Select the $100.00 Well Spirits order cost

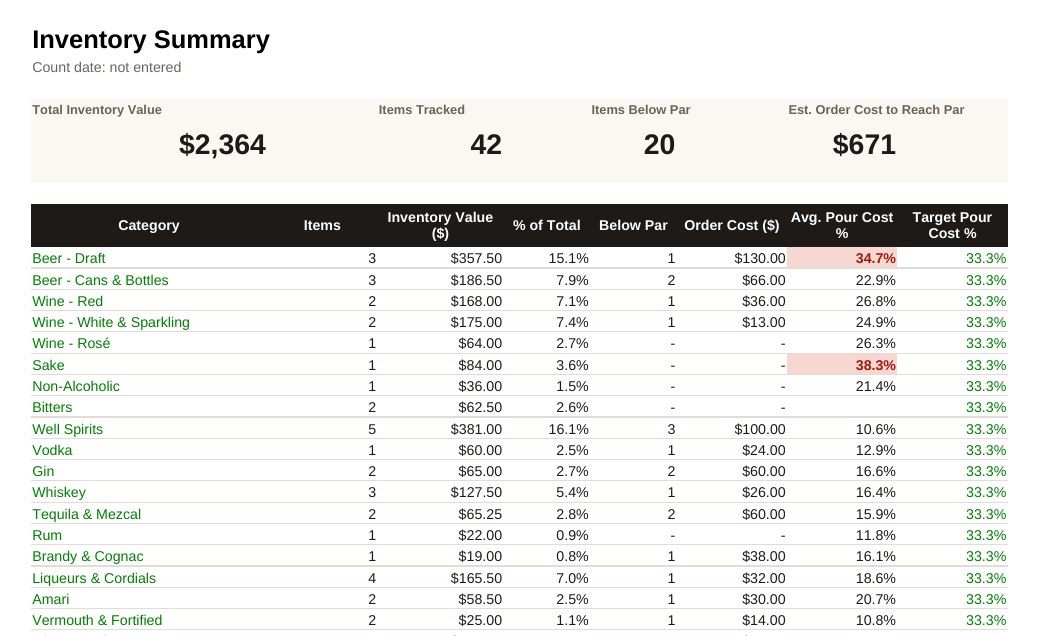(759, 429)
